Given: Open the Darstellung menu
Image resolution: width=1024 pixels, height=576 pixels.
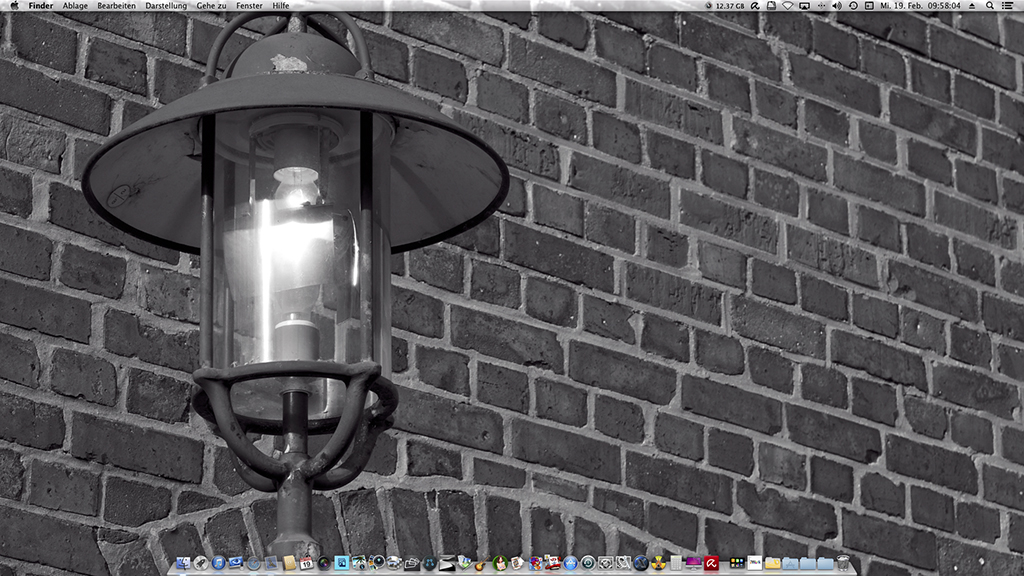Looking at the screenshot, I should click(x=166, y=6).
